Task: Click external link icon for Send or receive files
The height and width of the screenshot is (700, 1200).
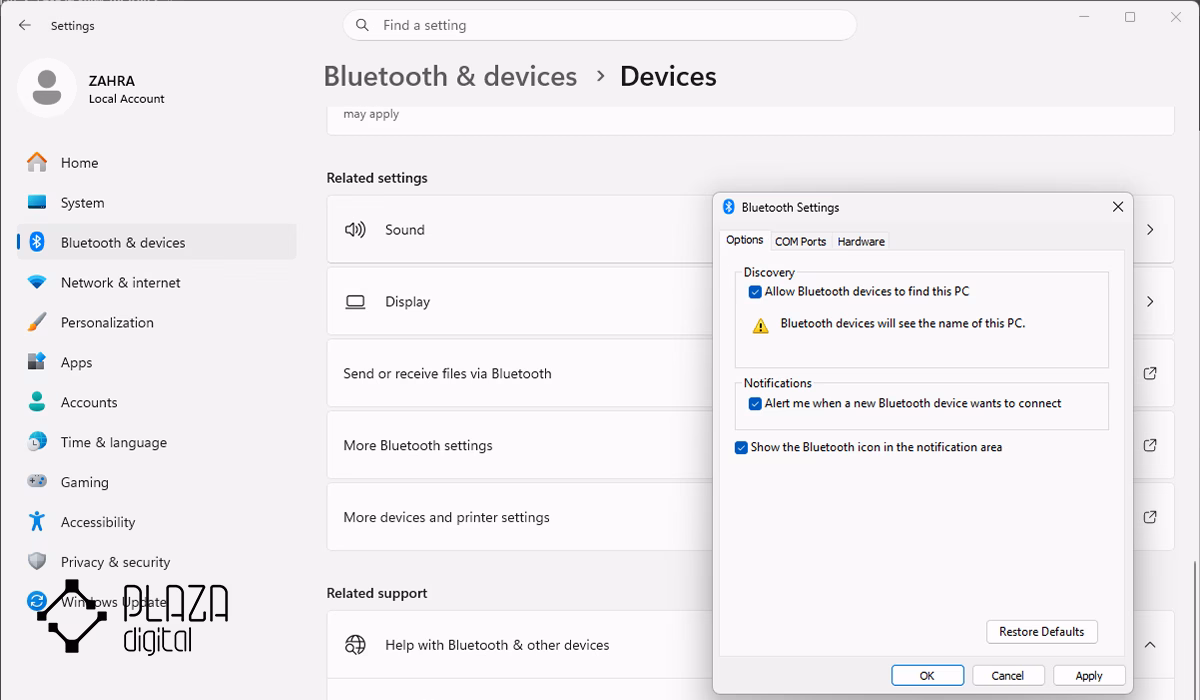Action: (1150, 373)
